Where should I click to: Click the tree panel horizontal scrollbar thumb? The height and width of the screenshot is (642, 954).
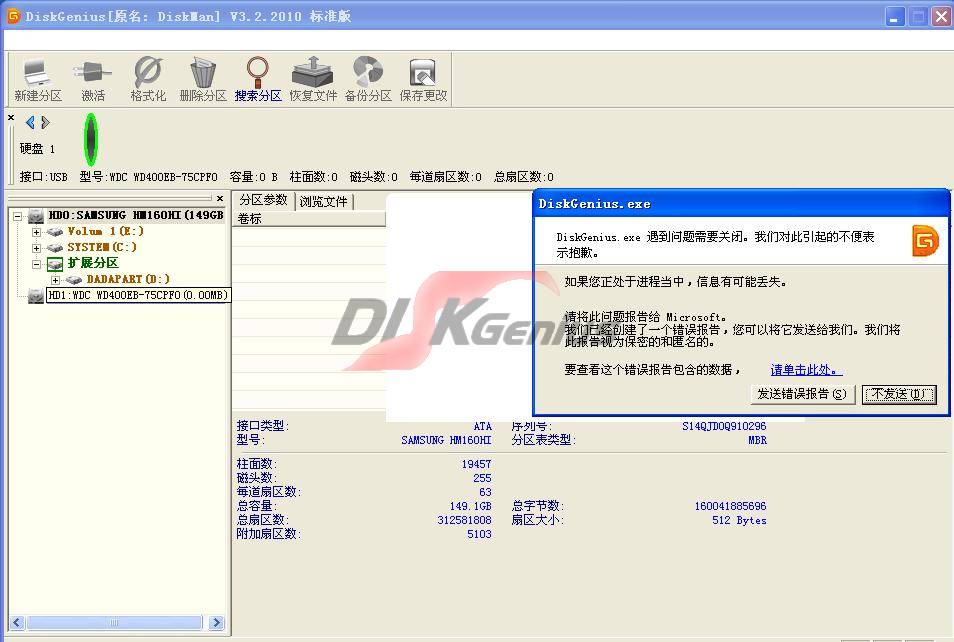114,623
